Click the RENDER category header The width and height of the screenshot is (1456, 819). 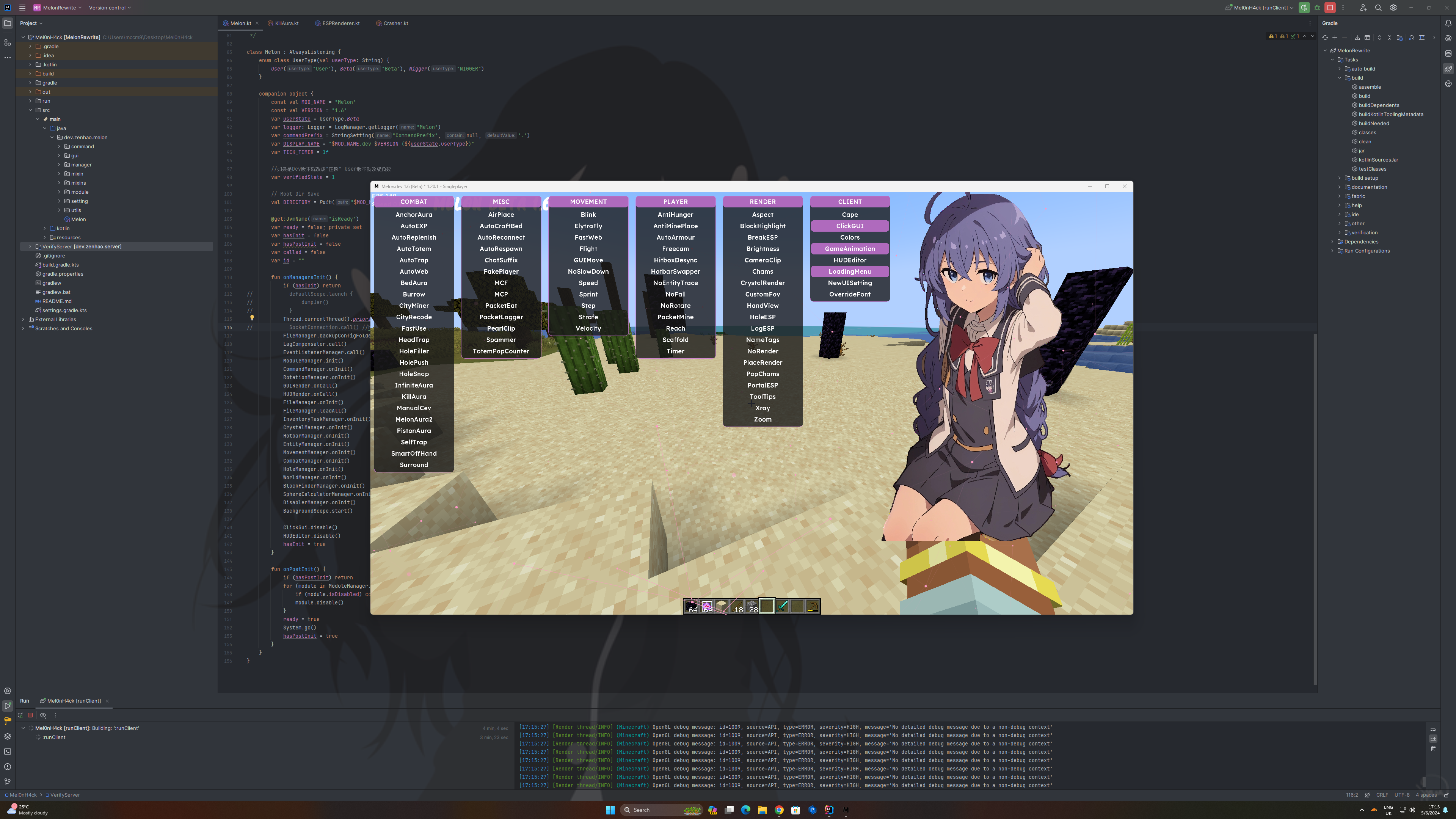[x=763, y=202]
